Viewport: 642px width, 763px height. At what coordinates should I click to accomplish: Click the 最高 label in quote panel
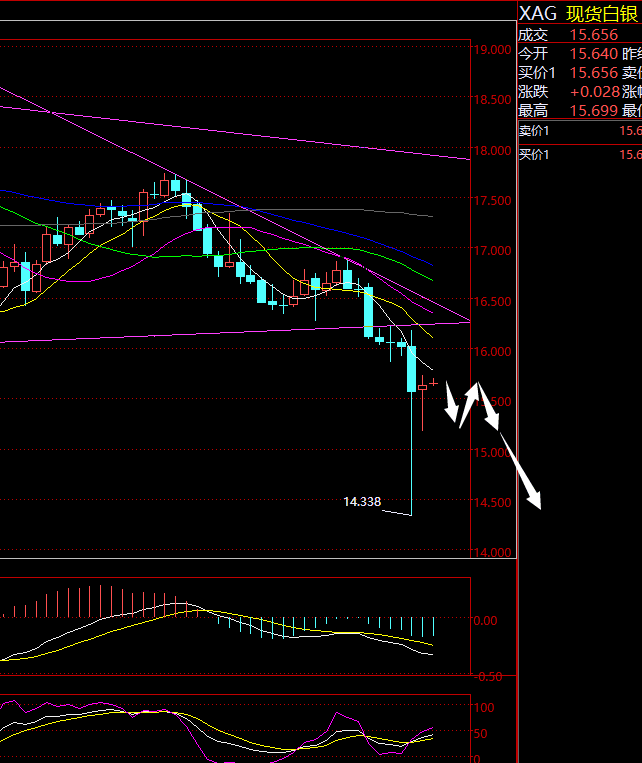[x=533, y=111]
